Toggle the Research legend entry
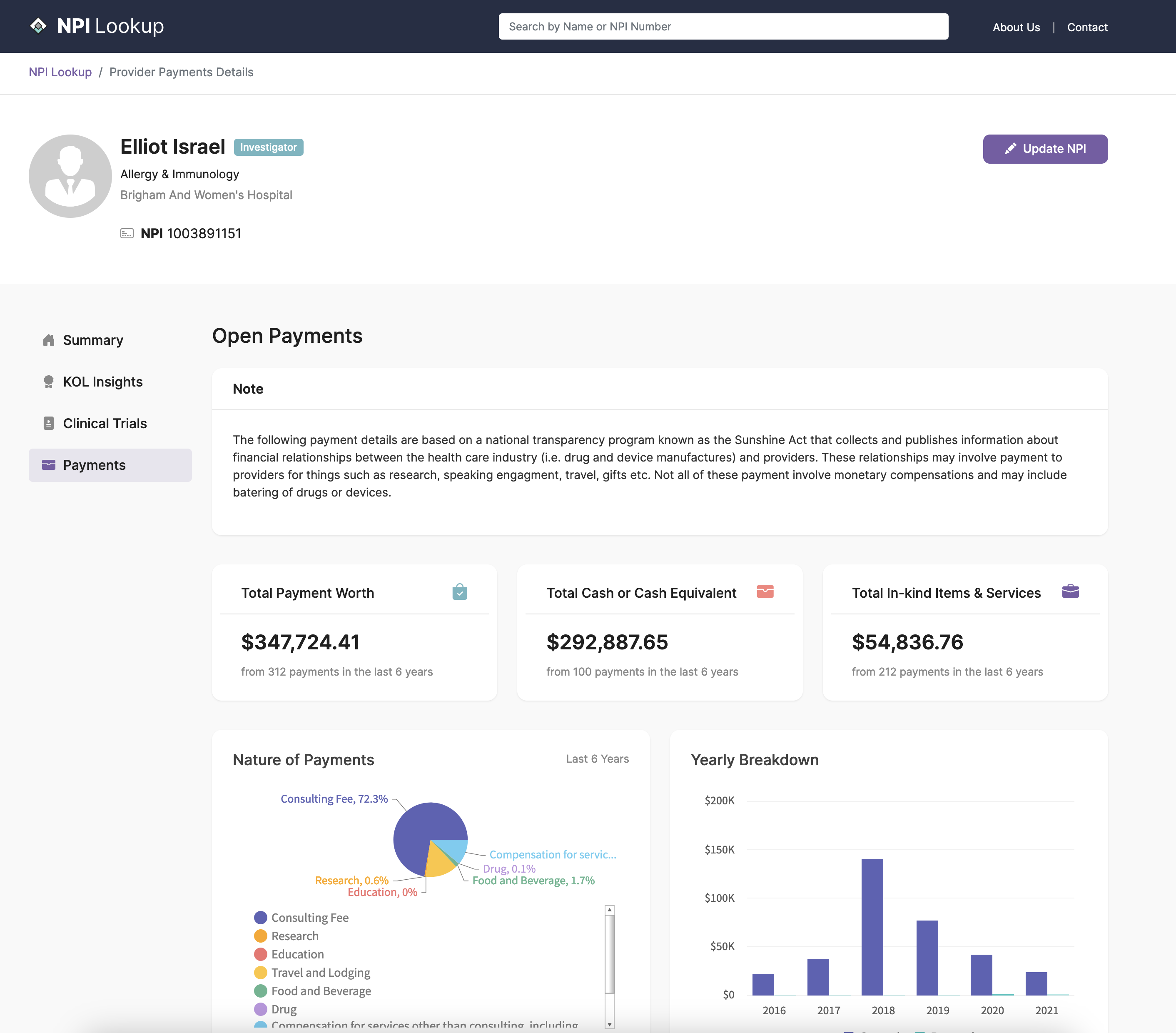This screenshot has height=1033, width=1176. (x=294, y=936)
